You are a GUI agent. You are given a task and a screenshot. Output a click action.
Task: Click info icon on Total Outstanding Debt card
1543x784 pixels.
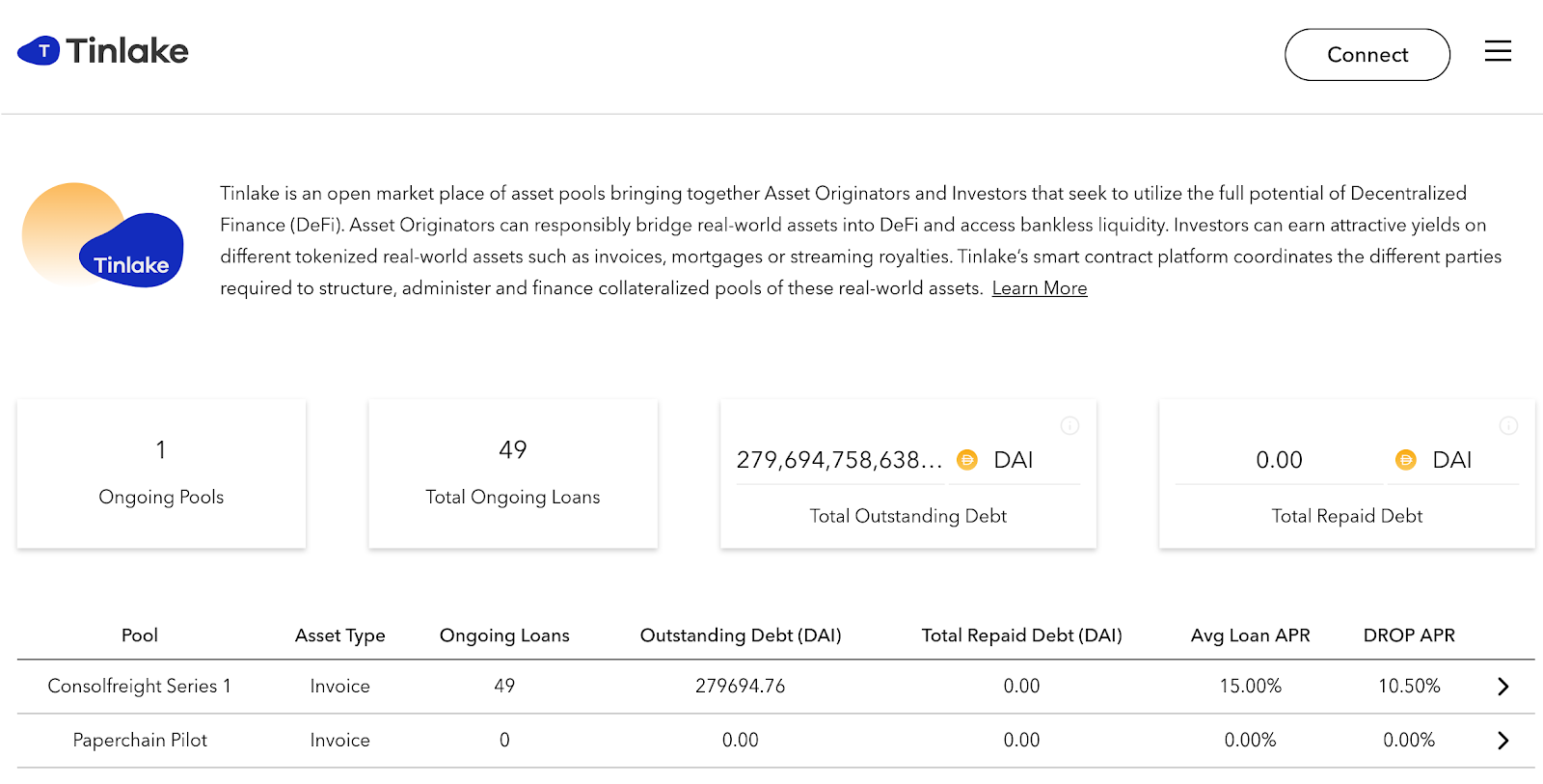tap(1069, 425)
